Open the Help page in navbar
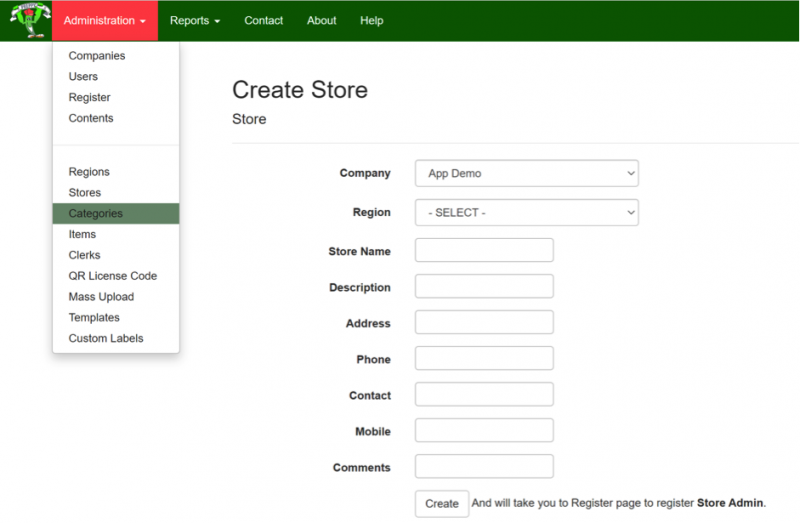 coord(371,21)
